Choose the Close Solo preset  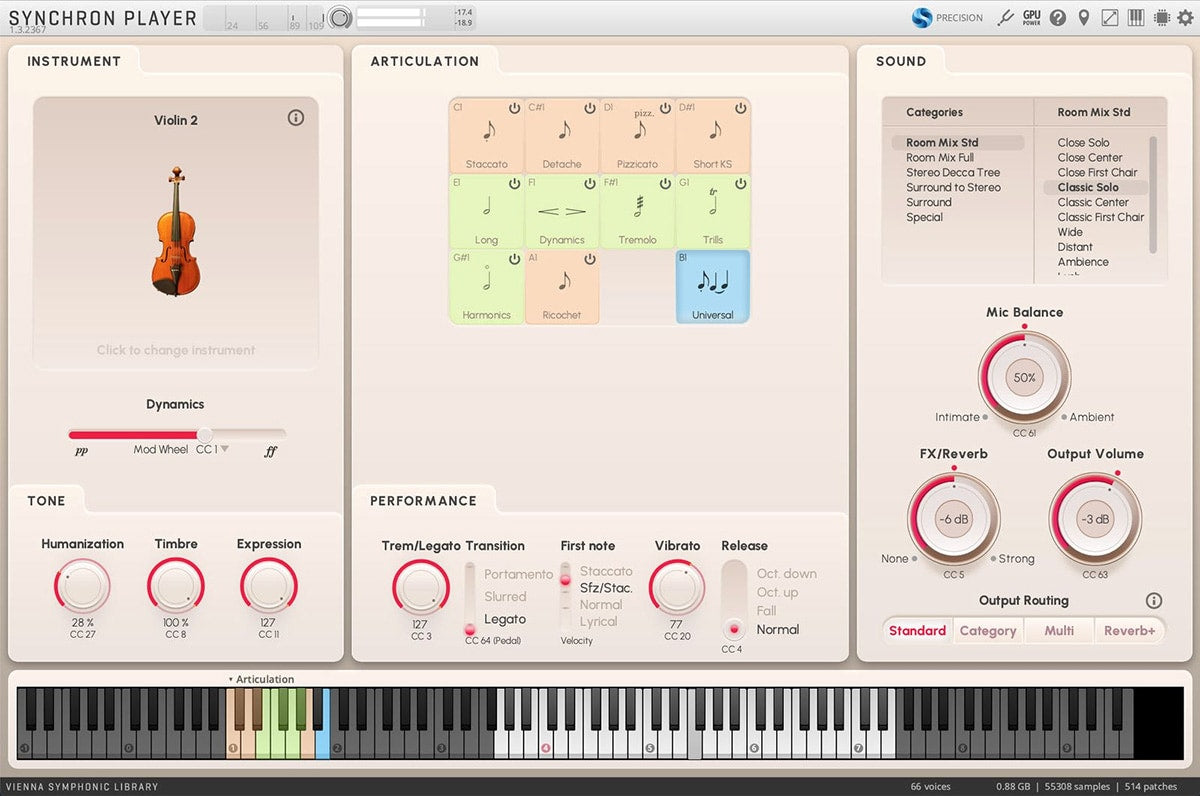pos(1083,142)
